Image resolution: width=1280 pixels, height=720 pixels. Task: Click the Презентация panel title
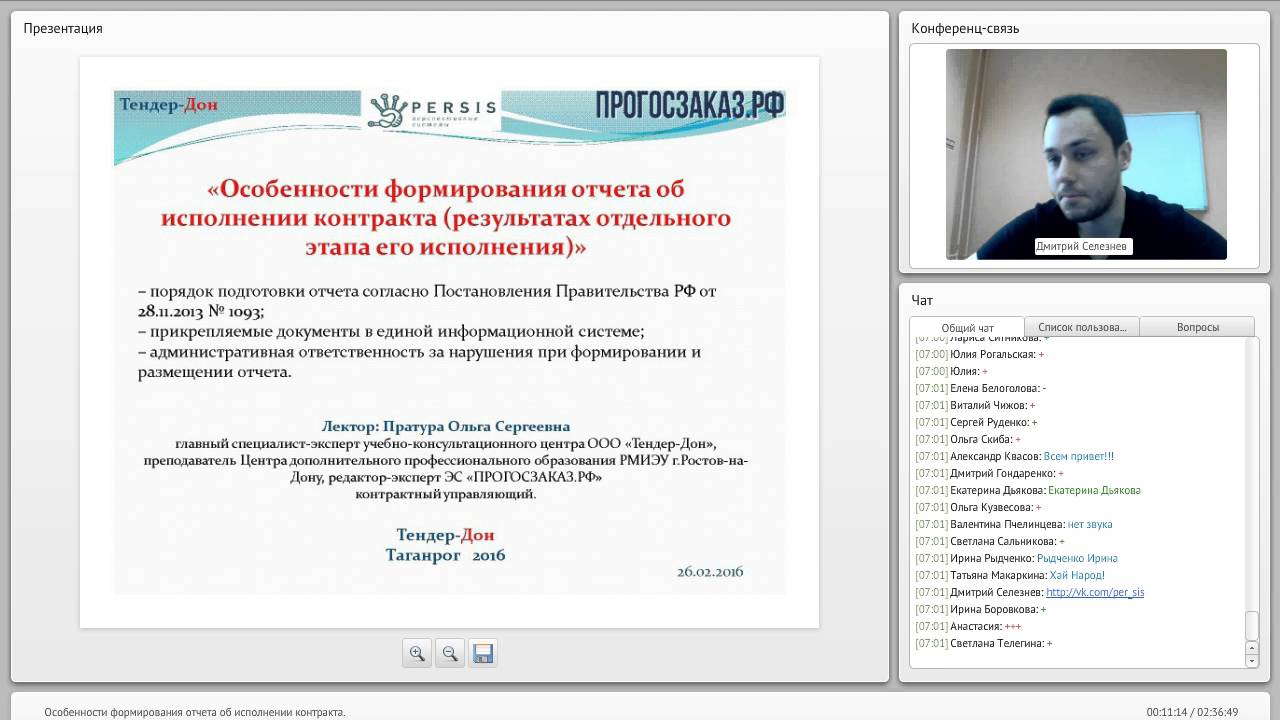click(x=63, y=28)
